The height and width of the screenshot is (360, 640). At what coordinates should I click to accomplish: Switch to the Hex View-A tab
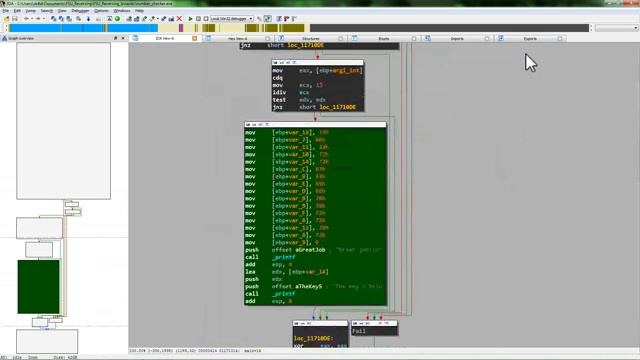coord(238,38)
